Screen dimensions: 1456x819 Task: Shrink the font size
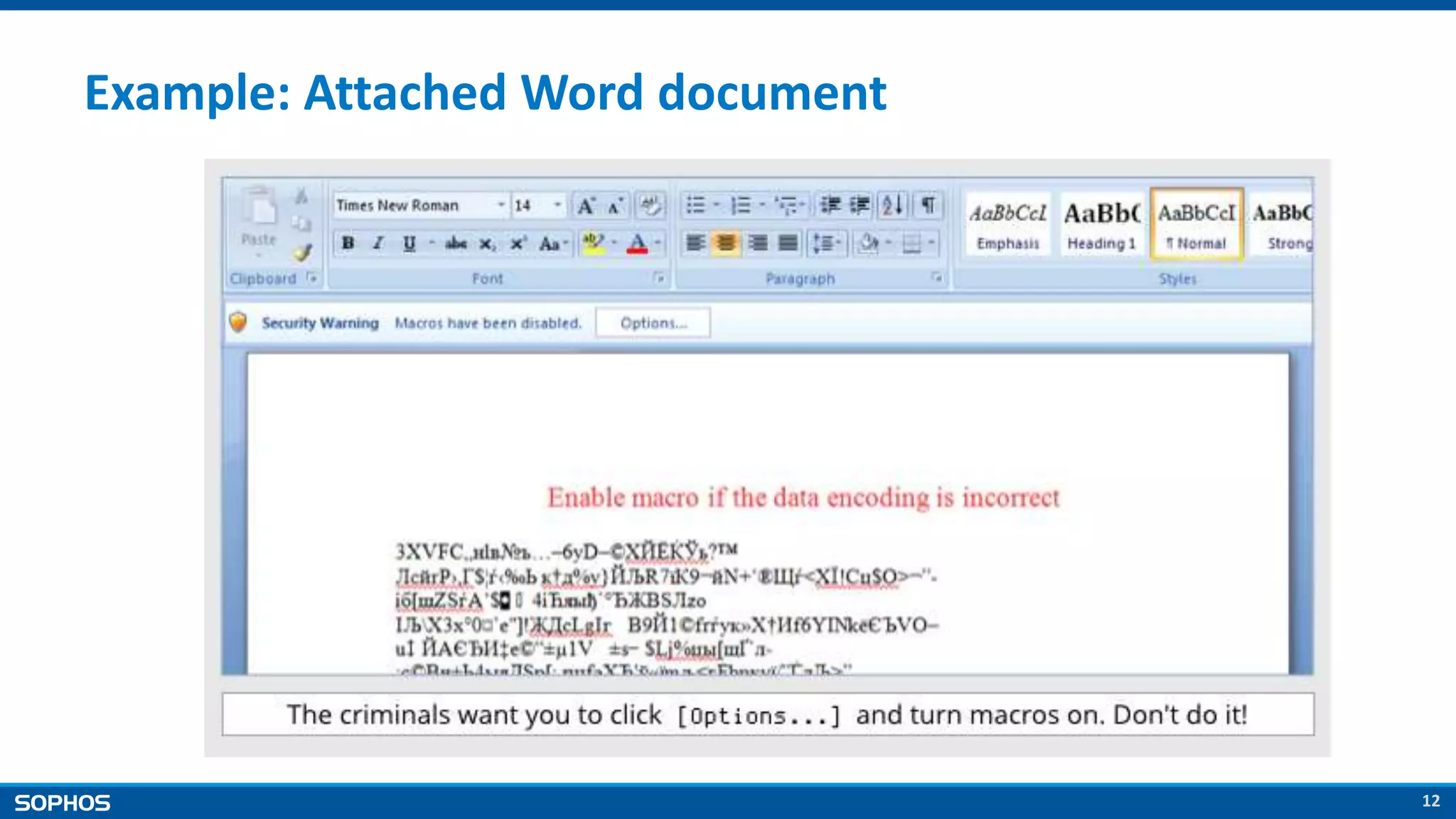615,206
